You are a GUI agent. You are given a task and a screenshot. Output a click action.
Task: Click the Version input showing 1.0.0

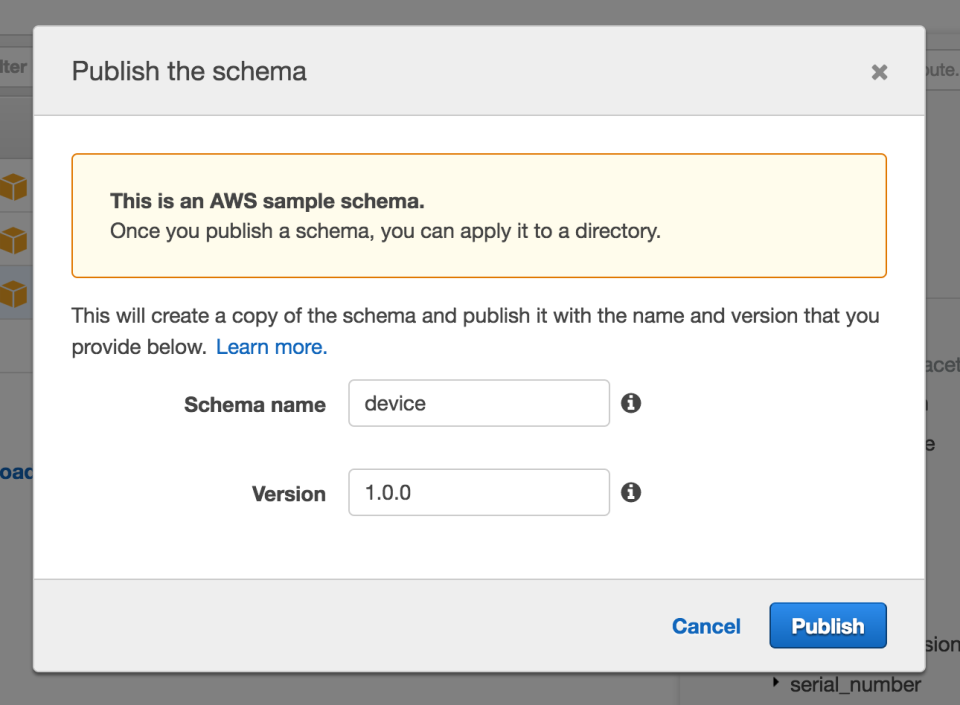click(x=478, y=492)
